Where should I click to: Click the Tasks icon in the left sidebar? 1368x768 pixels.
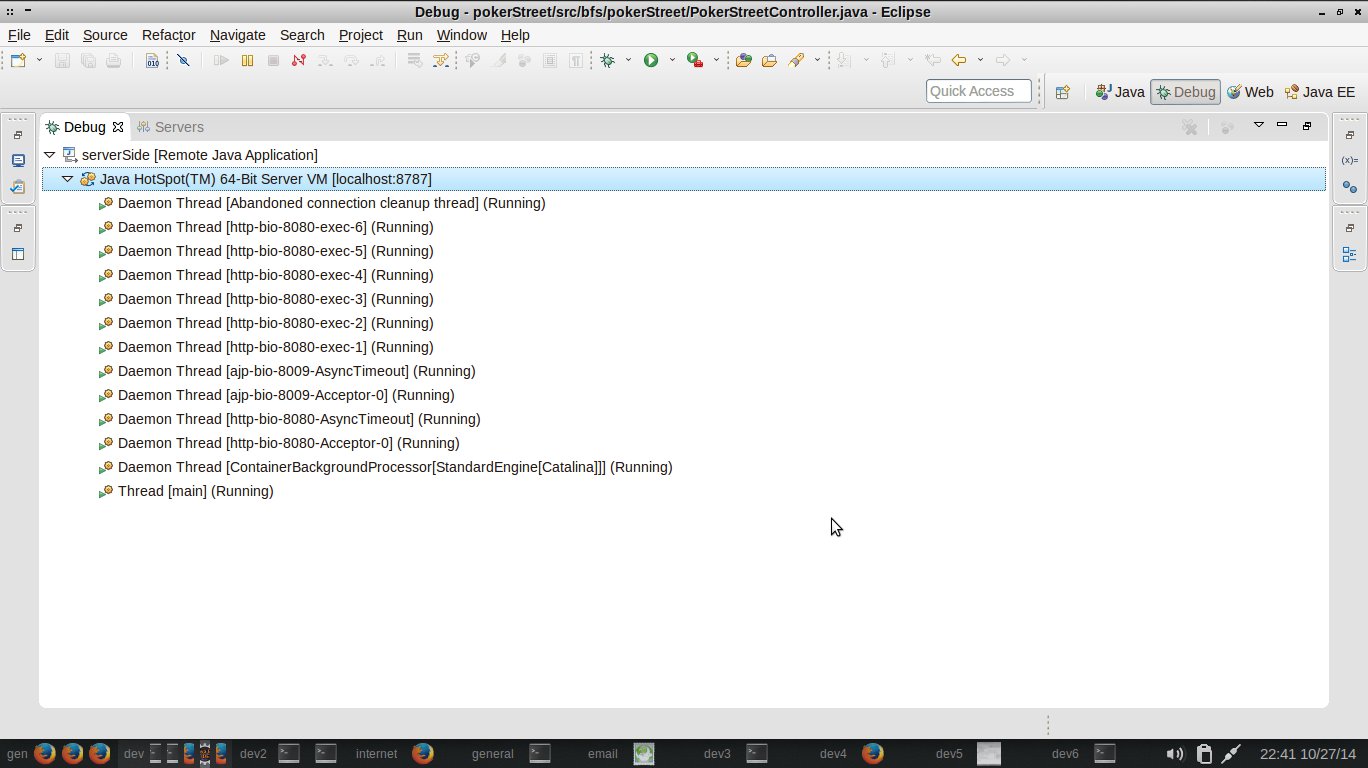18,187
